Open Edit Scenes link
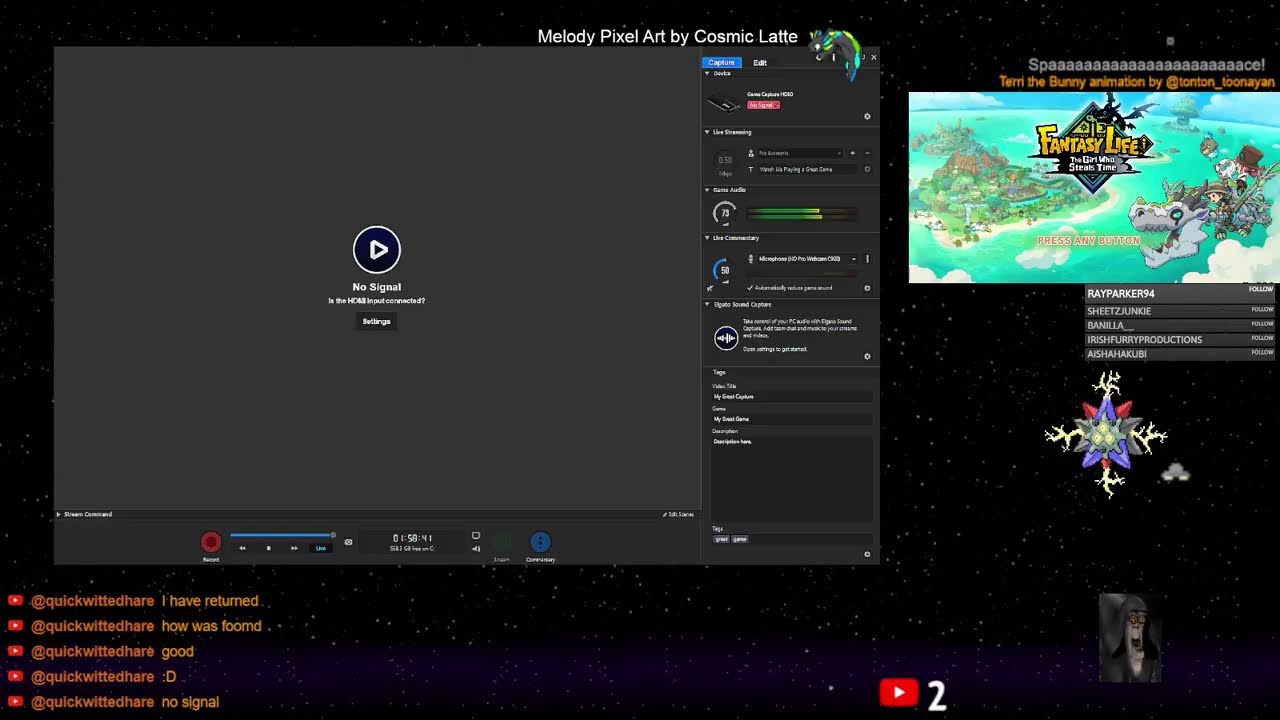1280x720 pixels. click(x=679, y=514)
